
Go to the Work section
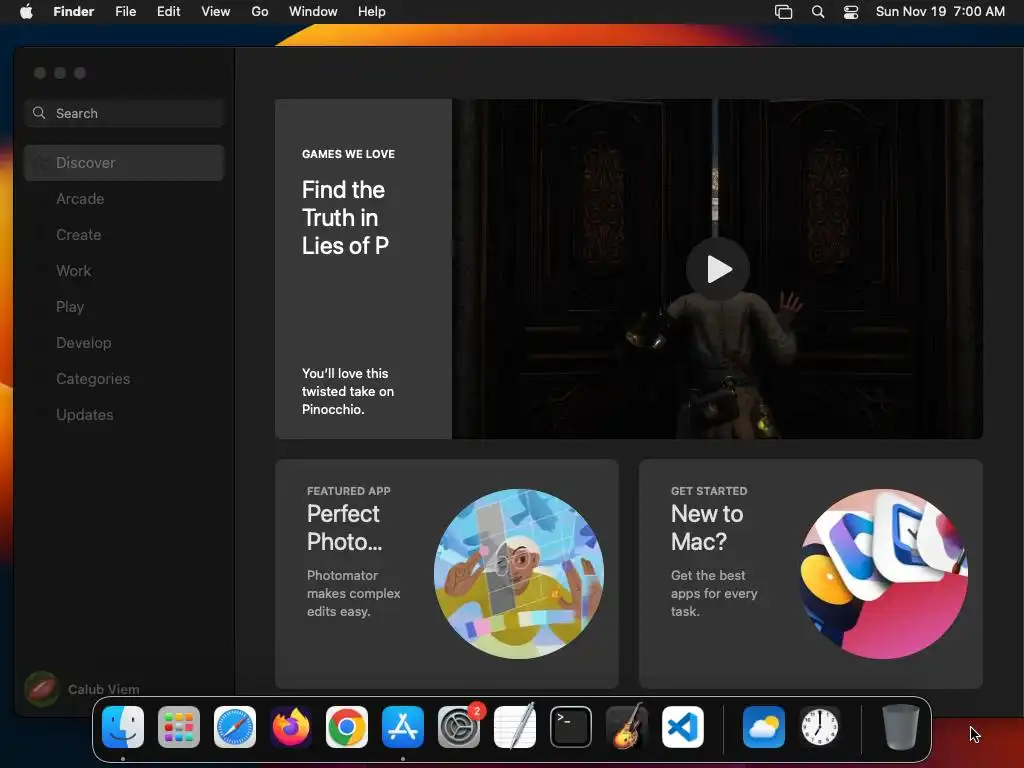tap(124, 270)
